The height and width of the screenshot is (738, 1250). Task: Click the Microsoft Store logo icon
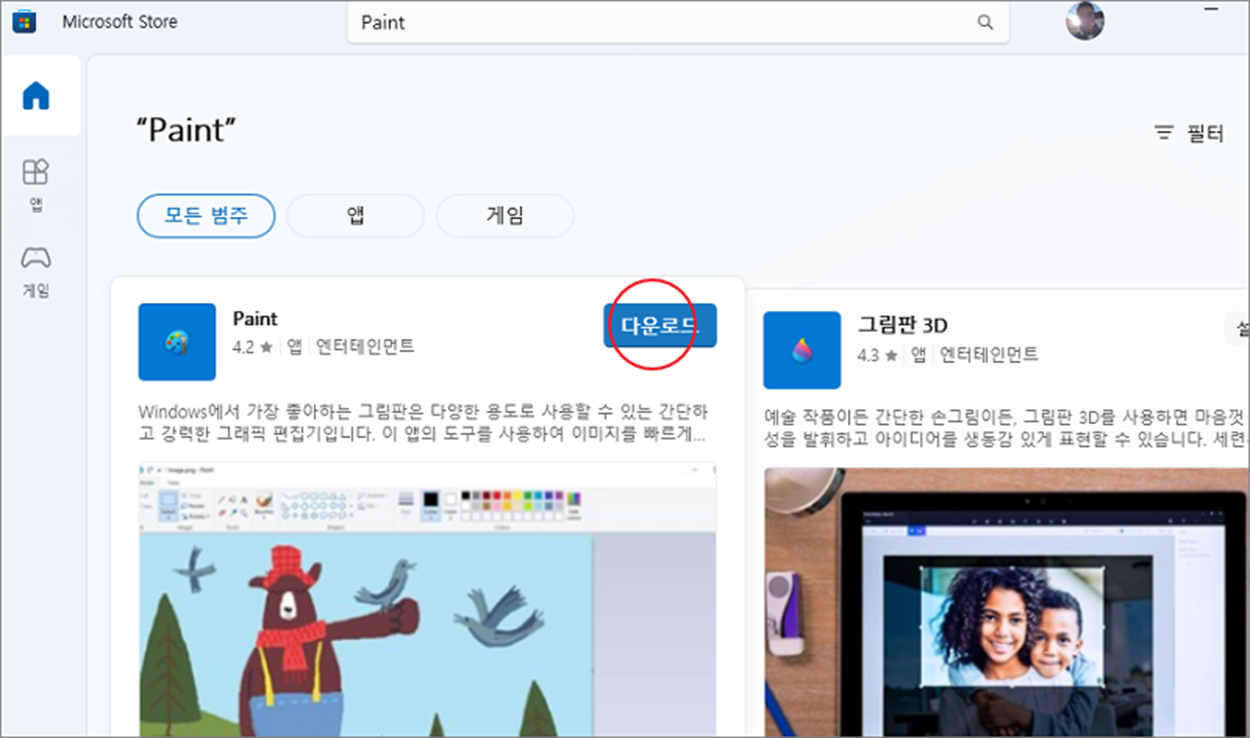pyautogui.click(x=24, y=22)
